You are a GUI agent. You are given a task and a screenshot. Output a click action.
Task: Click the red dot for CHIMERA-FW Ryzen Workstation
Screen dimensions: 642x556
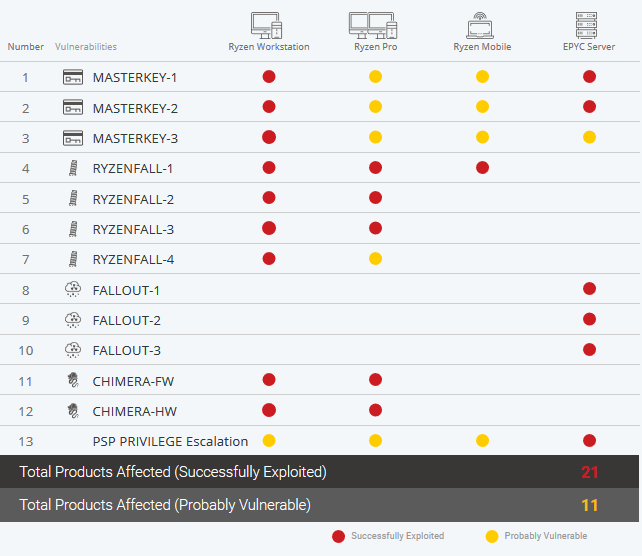269,380
